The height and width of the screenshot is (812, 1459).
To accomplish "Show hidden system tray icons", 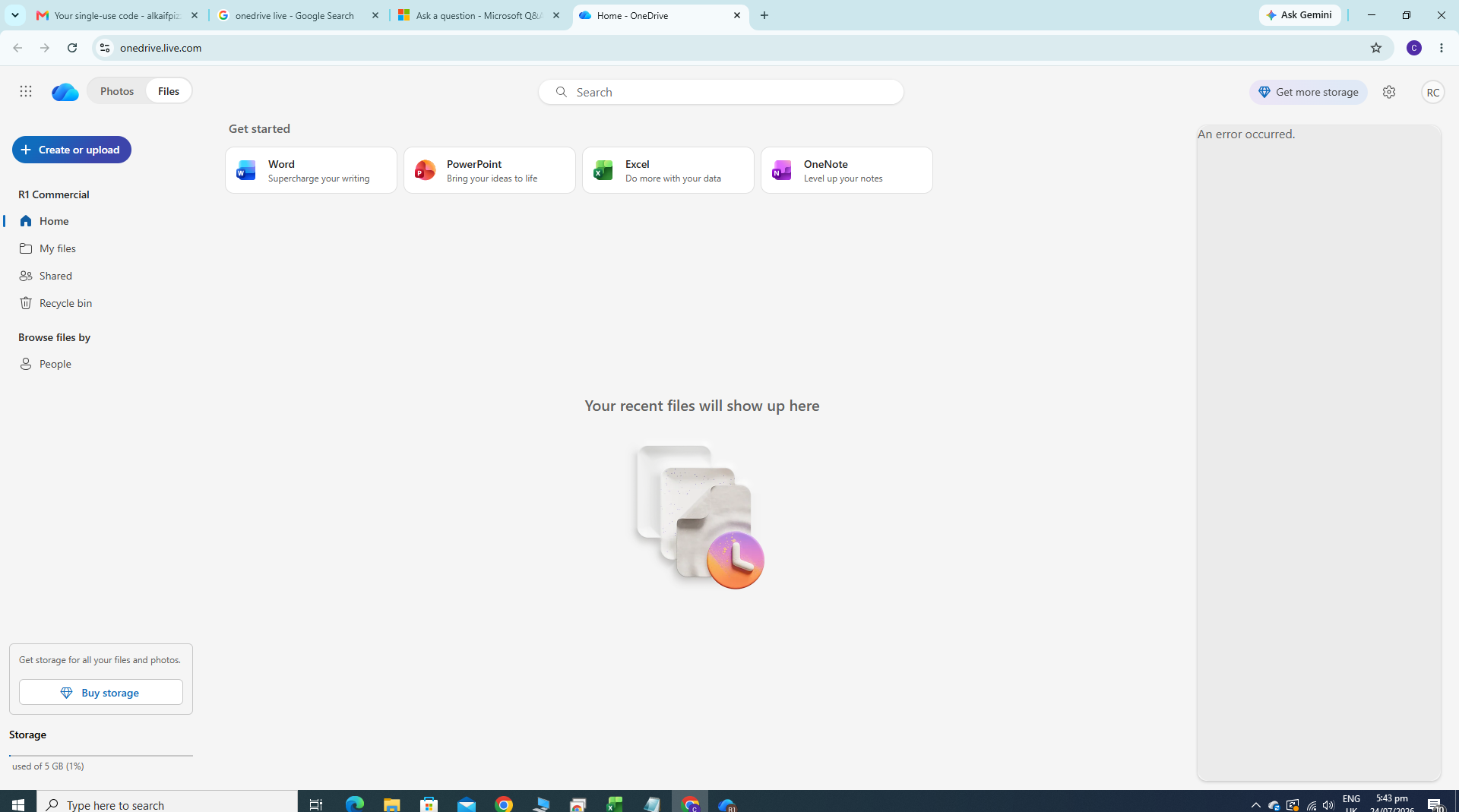I will (1255, 805).
